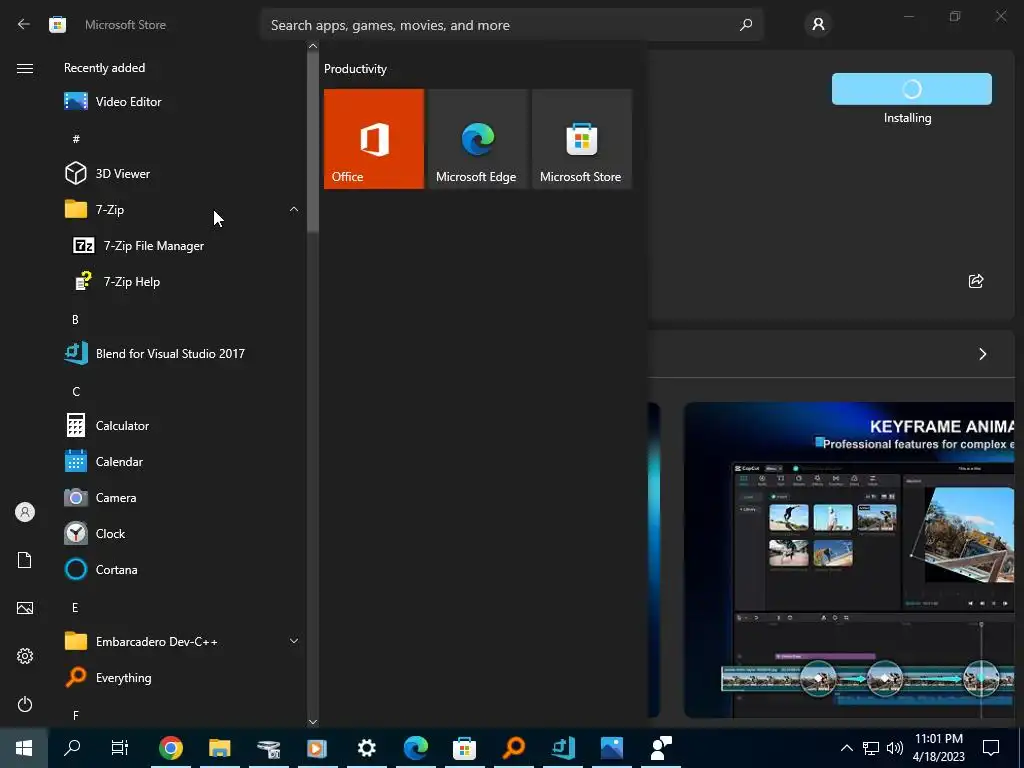The image size is (1024, 768).
Task: Launch Cortana from app list
Action: point(183,569)
